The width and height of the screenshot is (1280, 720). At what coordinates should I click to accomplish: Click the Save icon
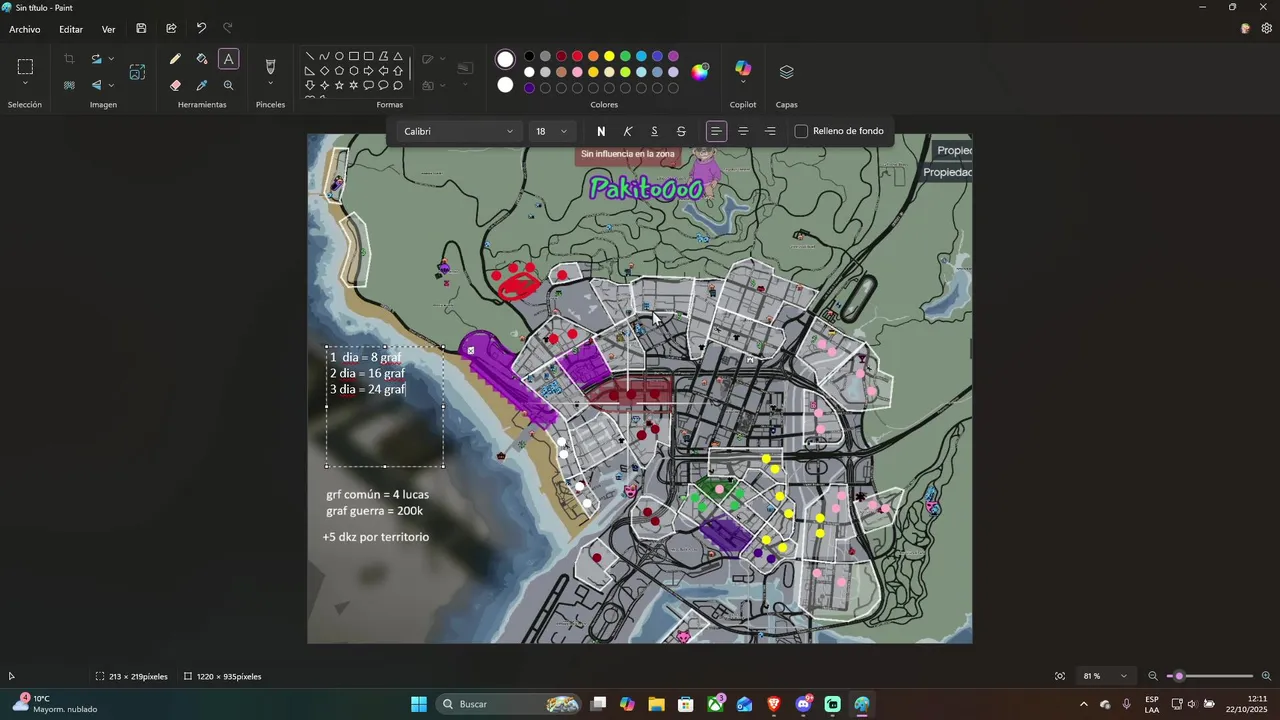tap(141, 29)
